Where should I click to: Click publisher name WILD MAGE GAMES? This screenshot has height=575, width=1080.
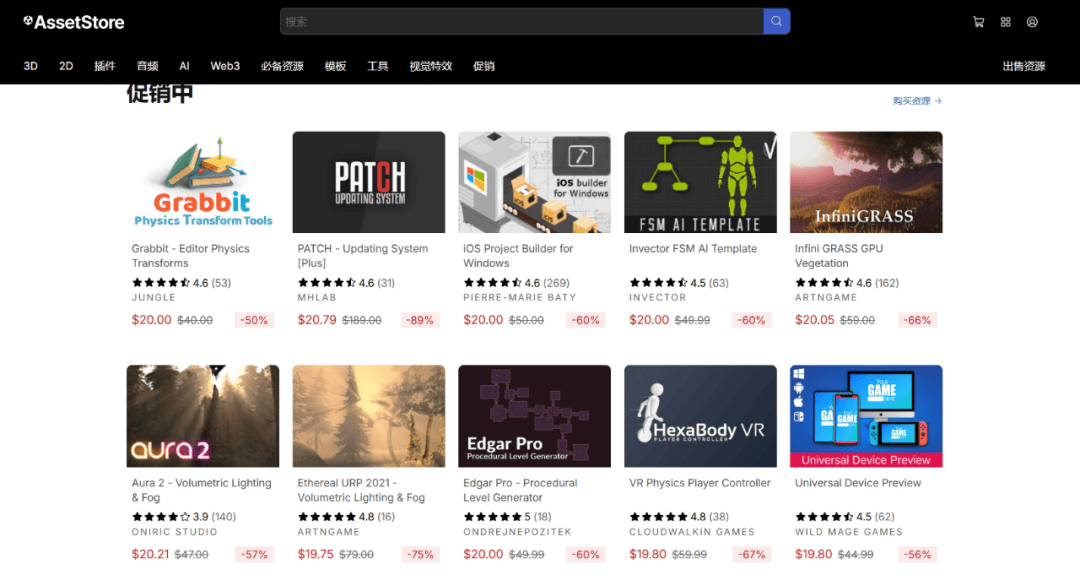click(x=849, y=532)
